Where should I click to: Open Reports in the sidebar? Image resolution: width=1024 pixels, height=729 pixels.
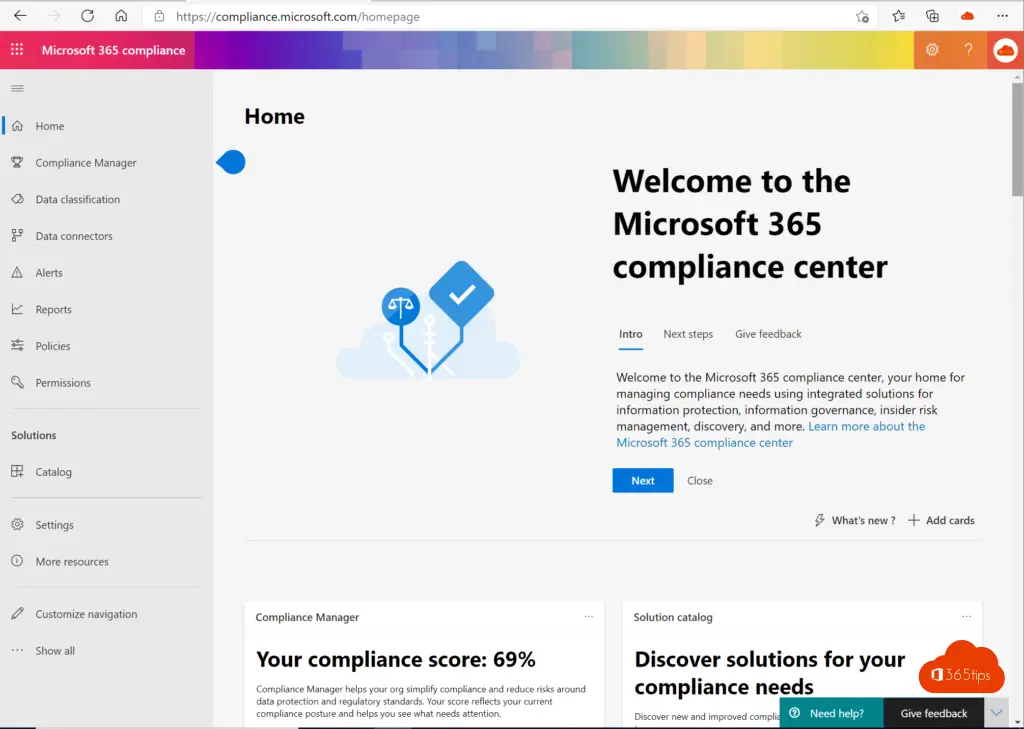tap(54, 310)
